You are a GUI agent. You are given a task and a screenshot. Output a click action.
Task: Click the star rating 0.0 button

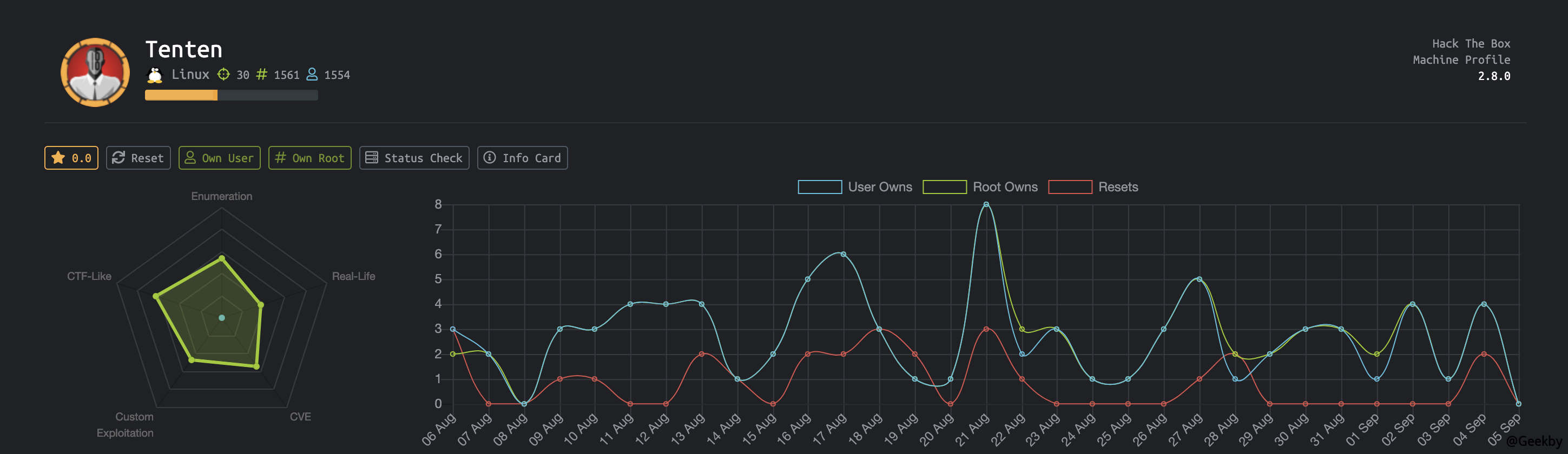[71, 158]
